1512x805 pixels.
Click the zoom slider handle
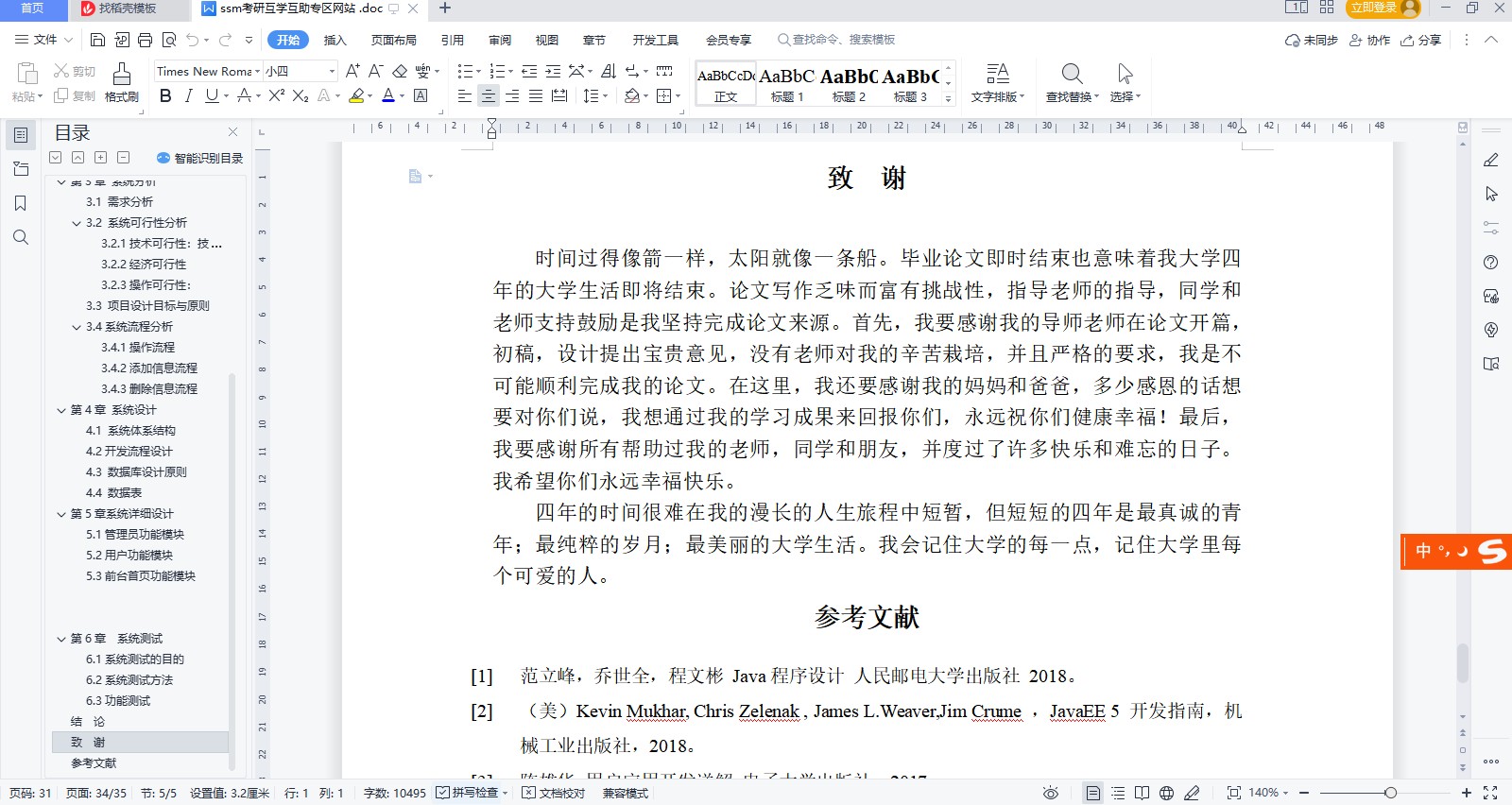tap(1390, 793)
